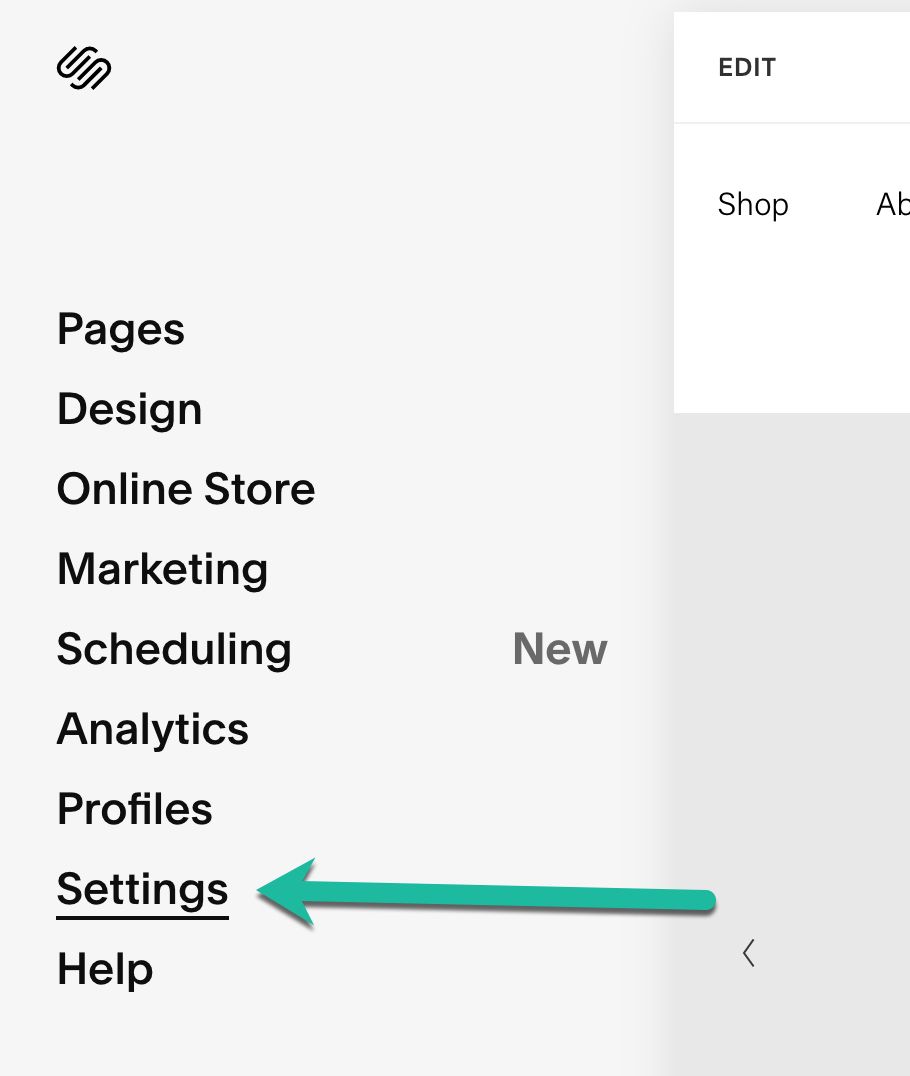
Task: Click the New badge next to Scheduling
Action: 560,649
